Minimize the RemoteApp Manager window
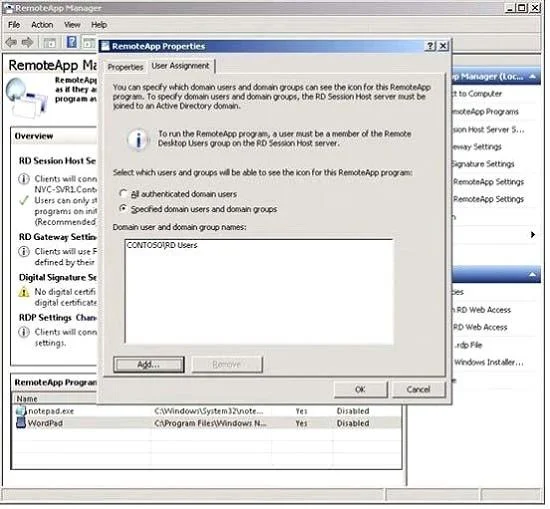The height and width of the screenshot is (509, 550). click(x=510, y=7)
